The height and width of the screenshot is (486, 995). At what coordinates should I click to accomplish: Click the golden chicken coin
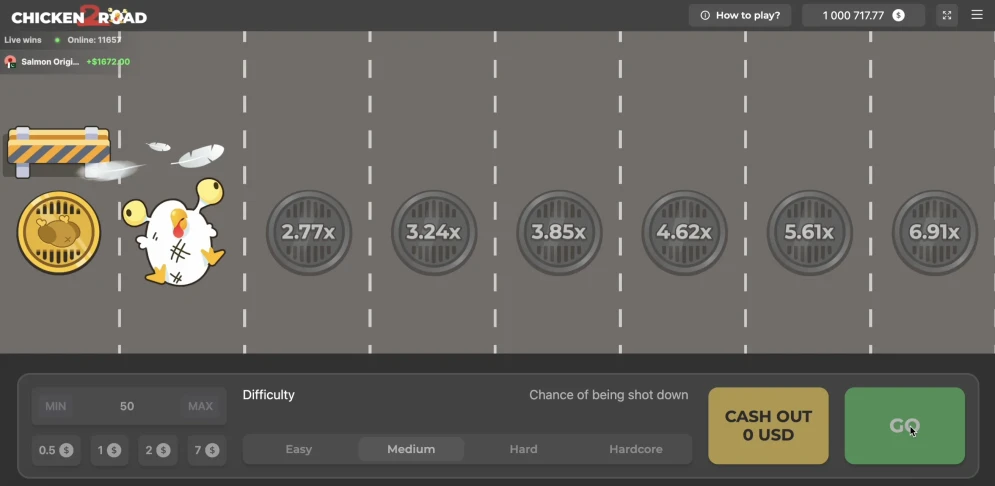[x=59, y=233]
